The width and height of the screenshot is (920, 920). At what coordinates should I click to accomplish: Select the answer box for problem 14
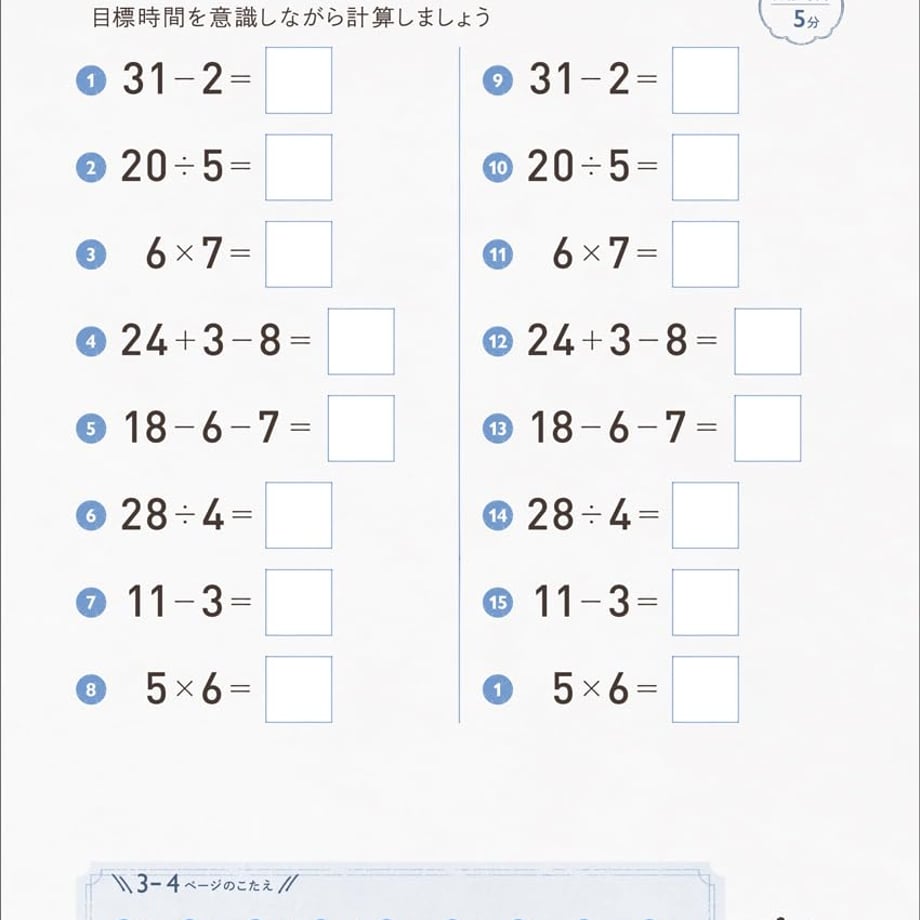705,515
